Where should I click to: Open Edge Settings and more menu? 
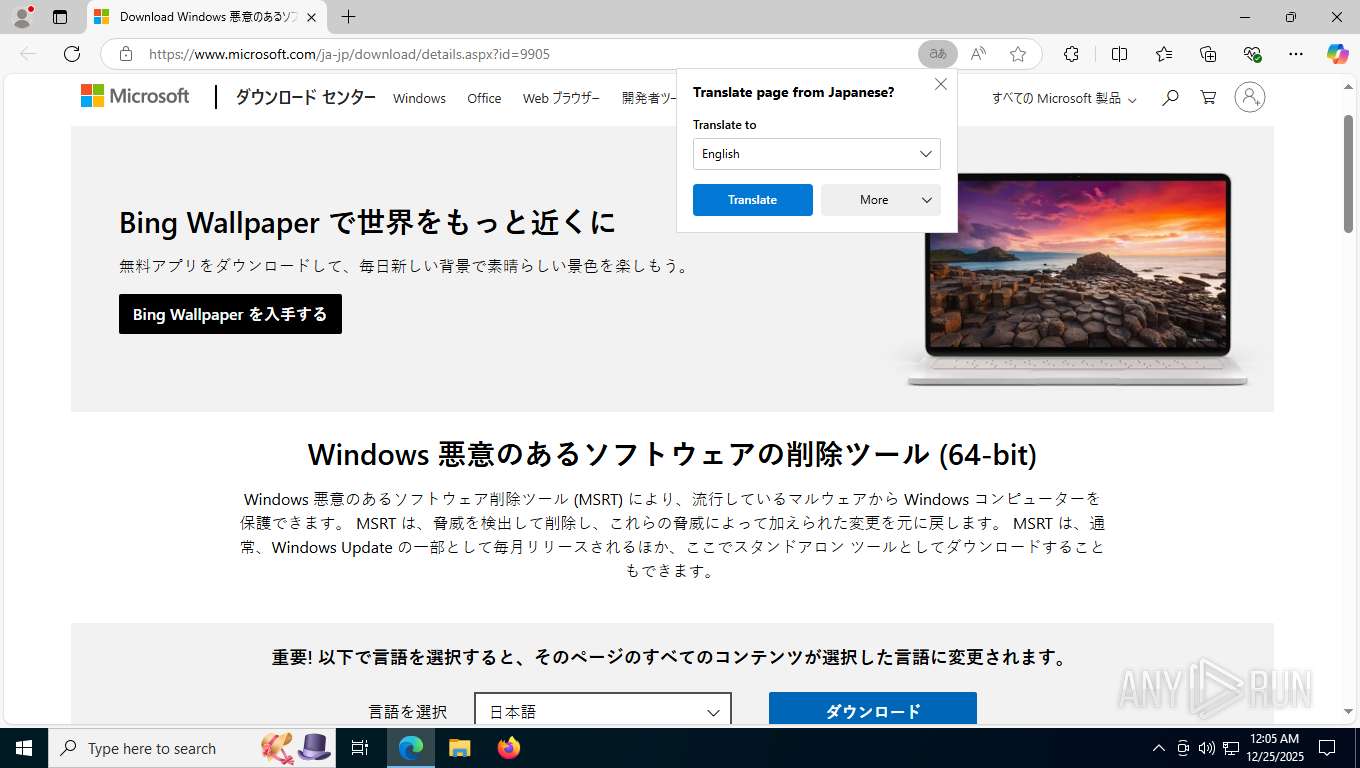[x=1296, y=54]
